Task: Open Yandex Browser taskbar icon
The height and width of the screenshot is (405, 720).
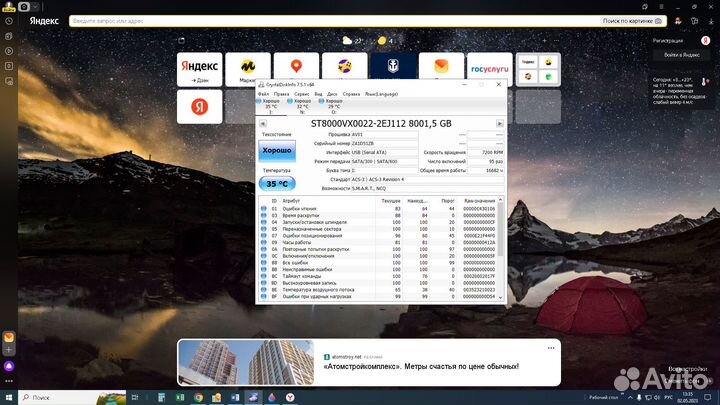Action: (290, 397)
